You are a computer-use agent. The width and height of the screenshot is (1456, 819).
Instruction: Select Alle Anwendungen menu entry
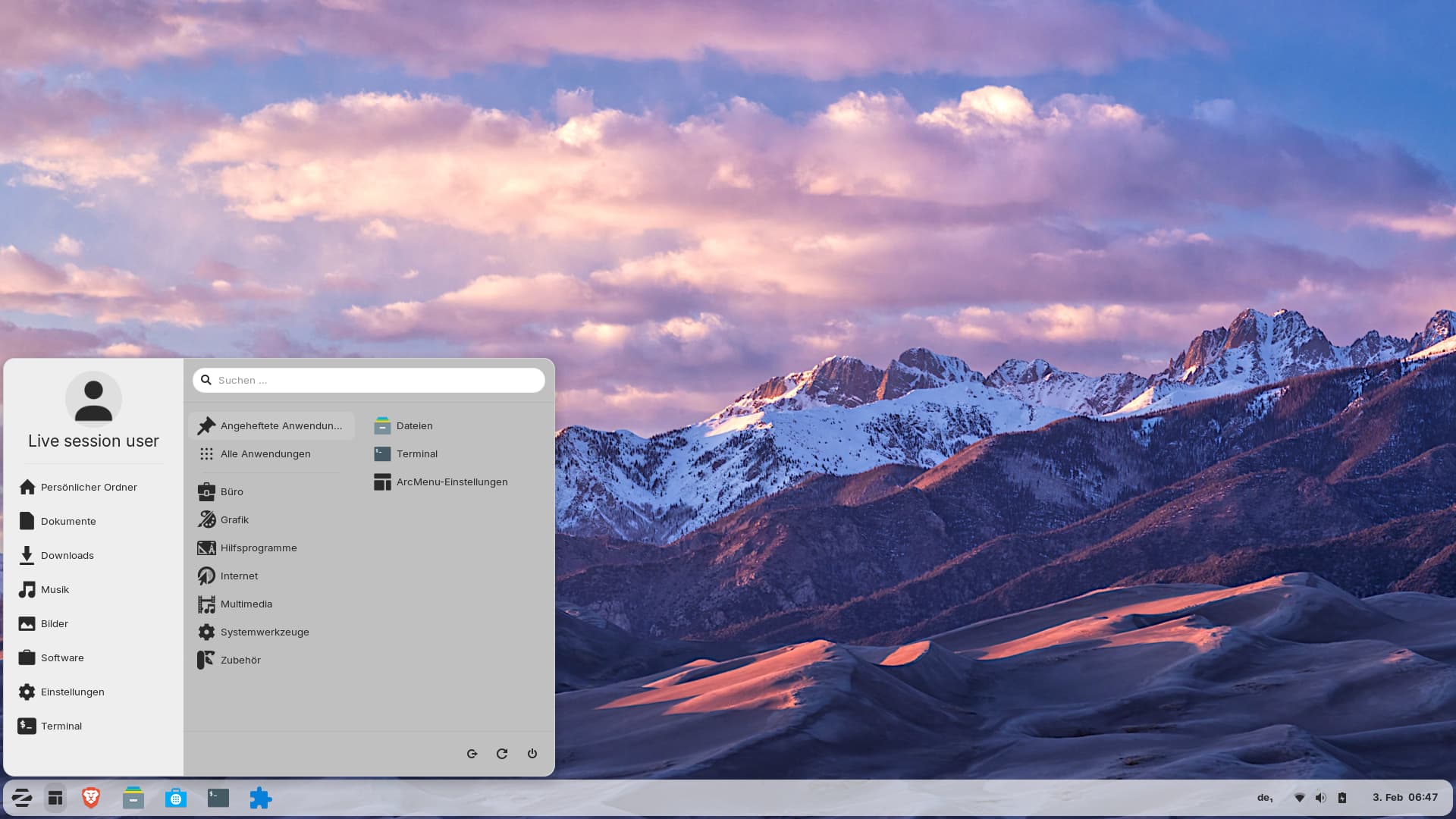coord(265,453)
